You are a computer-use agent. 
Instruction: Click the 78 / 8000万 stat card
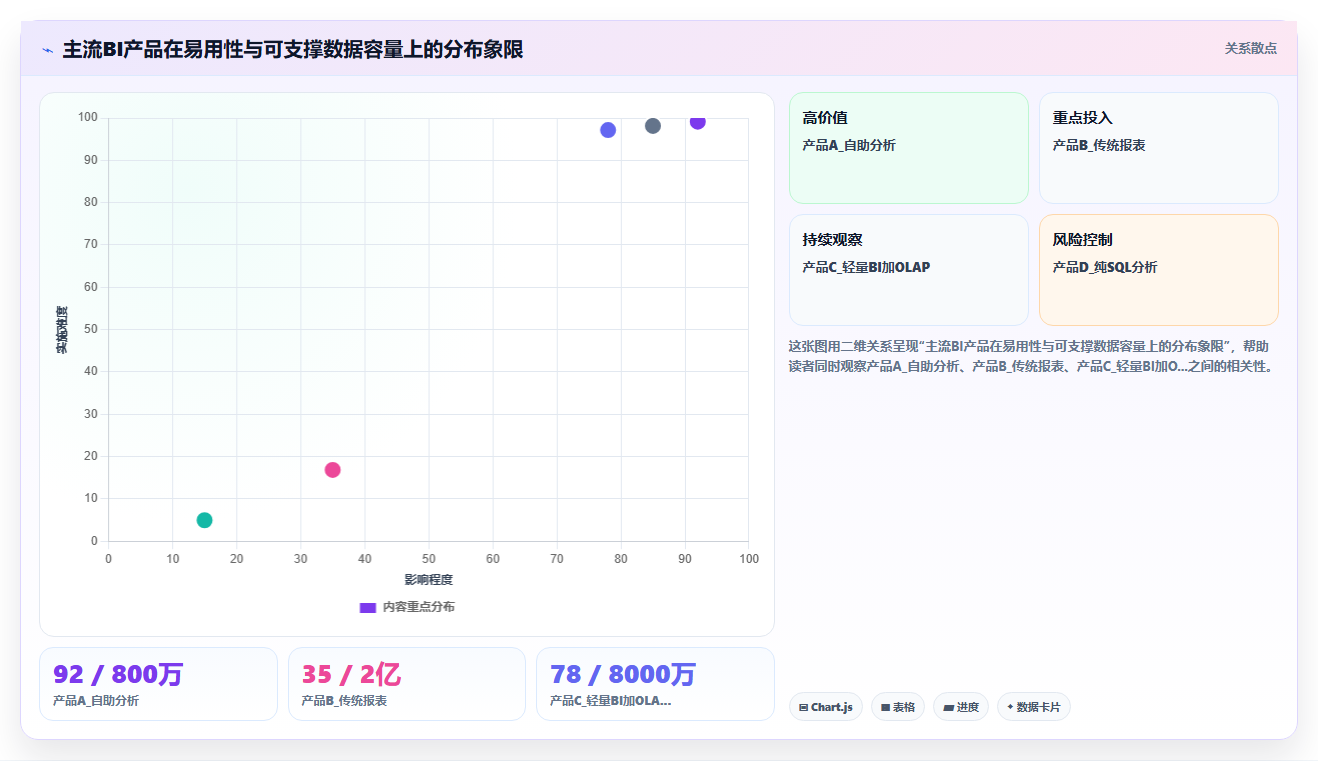[x=655, y=684]
